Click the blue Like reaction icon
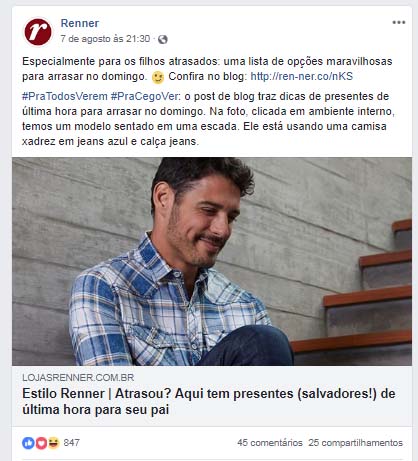The height and width of the screenshot is (461, 418). [28, 443]
